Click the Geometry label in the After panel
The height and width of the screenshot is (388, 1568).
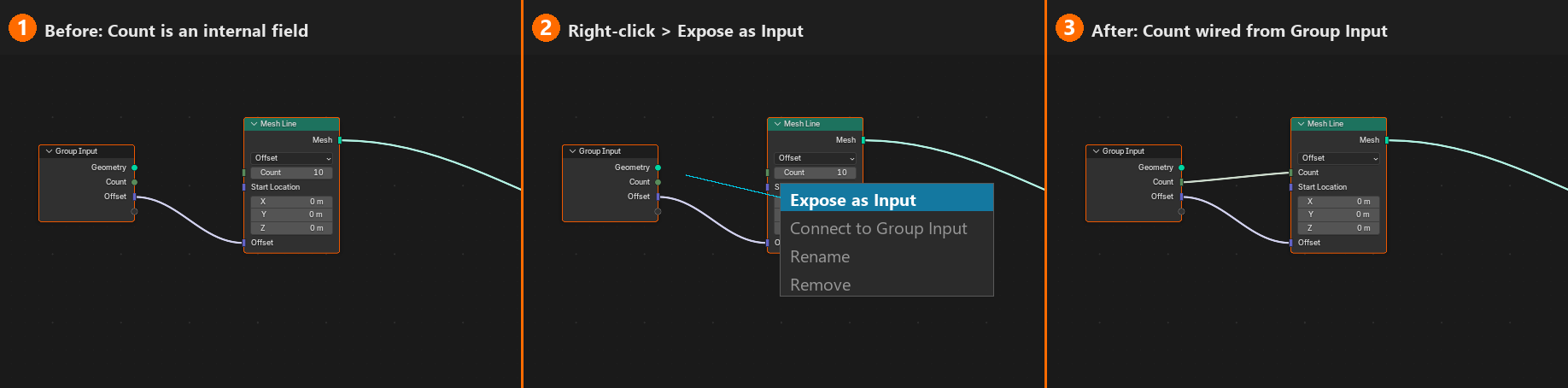click(x=1156, y=168)
